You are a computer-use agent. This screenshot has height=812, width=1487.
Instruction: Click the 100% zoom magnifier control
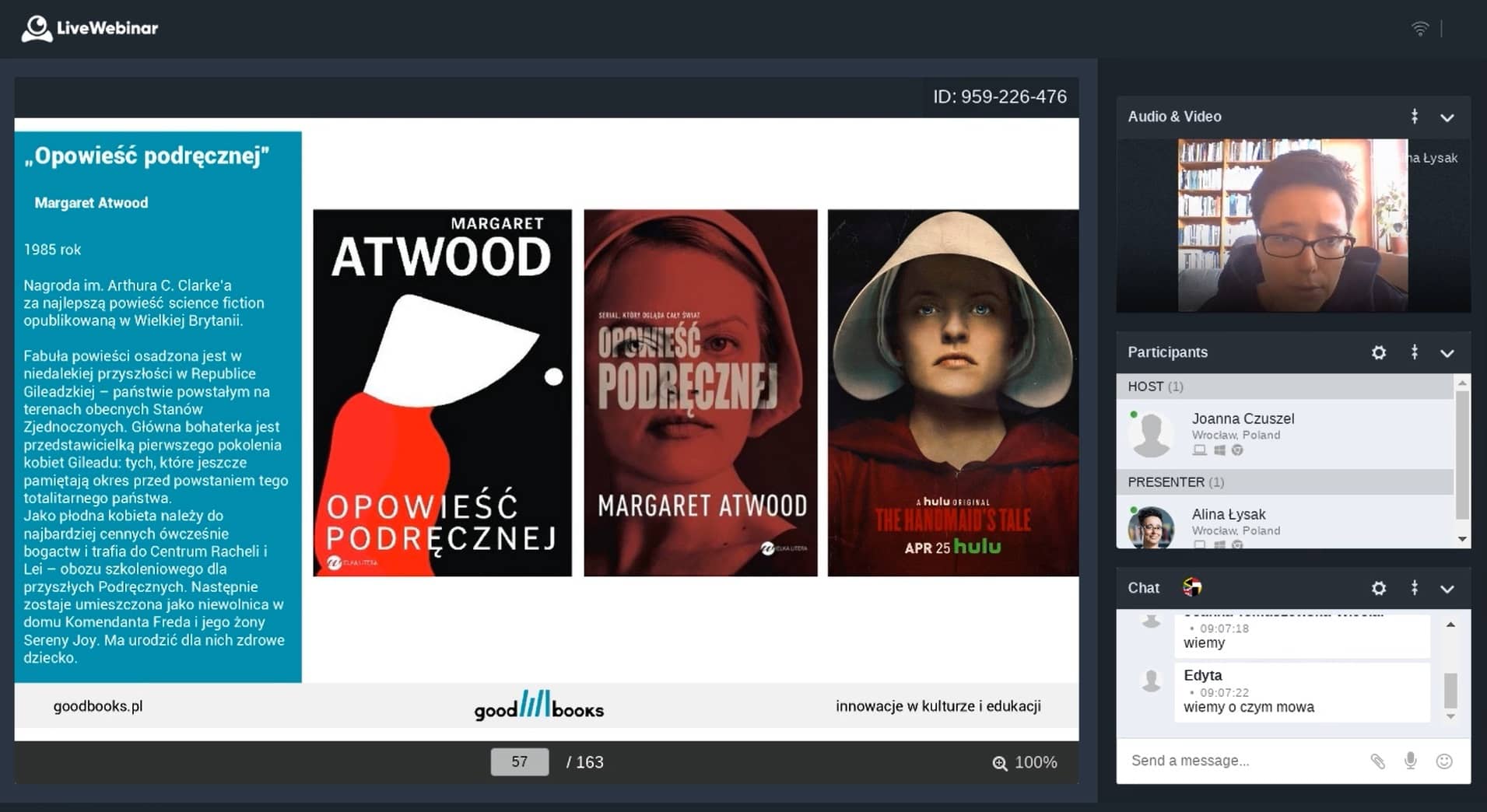(1024, 762)
